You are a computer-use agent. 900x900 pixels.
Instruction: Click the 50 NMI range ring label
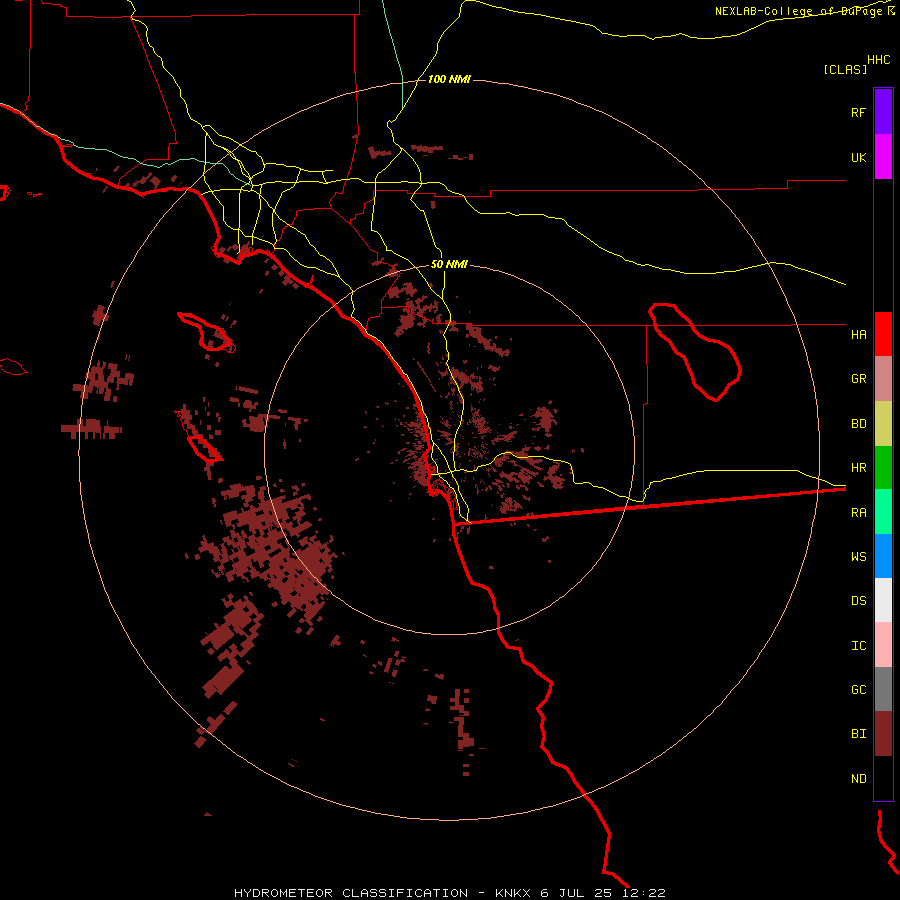[x=449, y=264]
